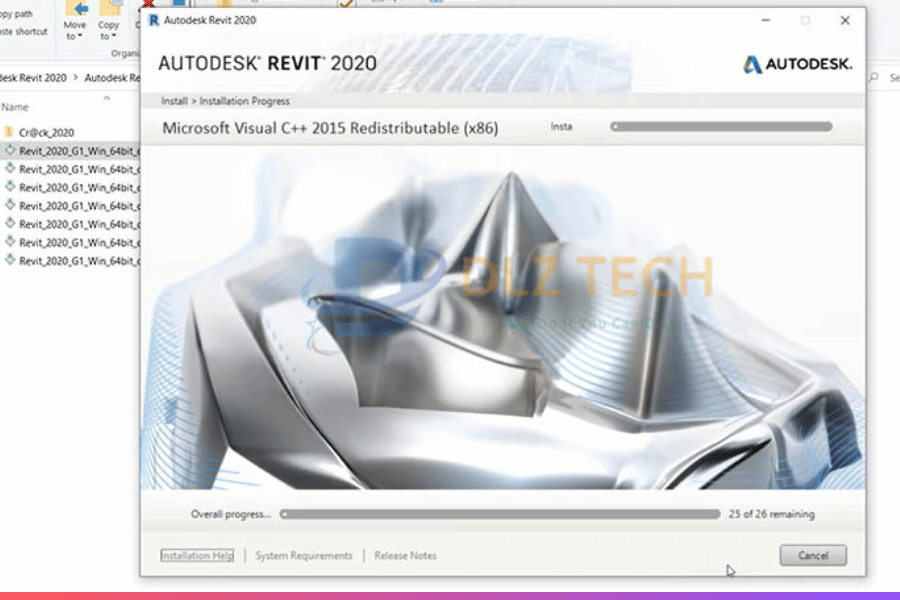The height and width of the screenshot is (600, 900).
Task: View the Release Notes link
Action: click(405, 555)
